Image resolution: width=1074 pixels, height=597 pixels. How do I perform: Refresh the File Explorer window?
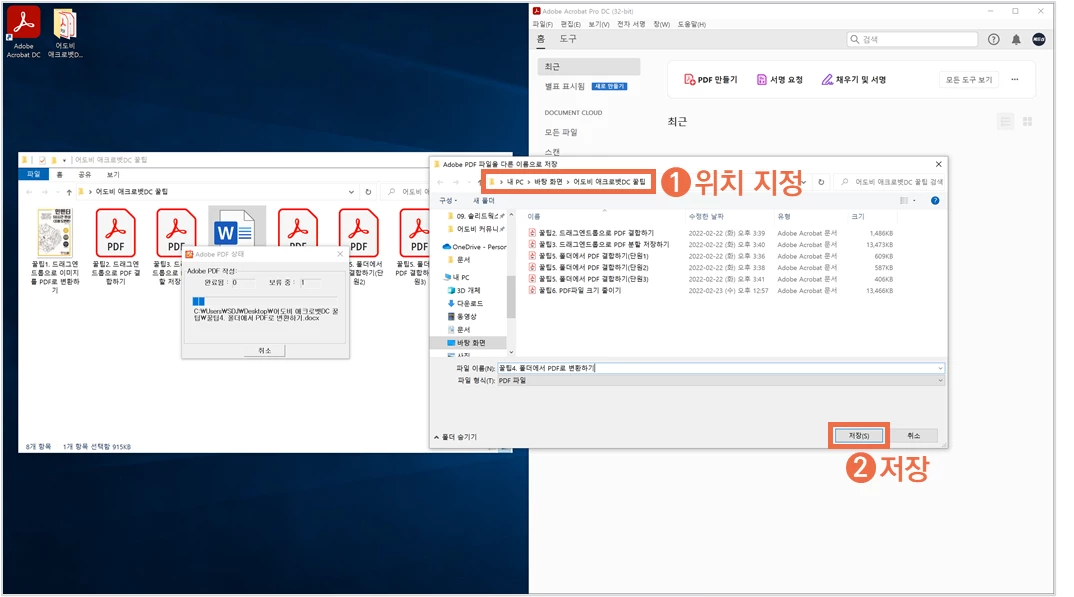click(369, 192)
